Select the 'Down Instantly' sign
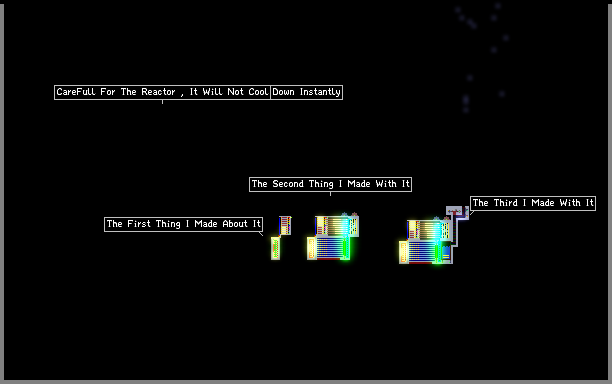This screenshot has width=612, height=384. (x=306, y=92)
